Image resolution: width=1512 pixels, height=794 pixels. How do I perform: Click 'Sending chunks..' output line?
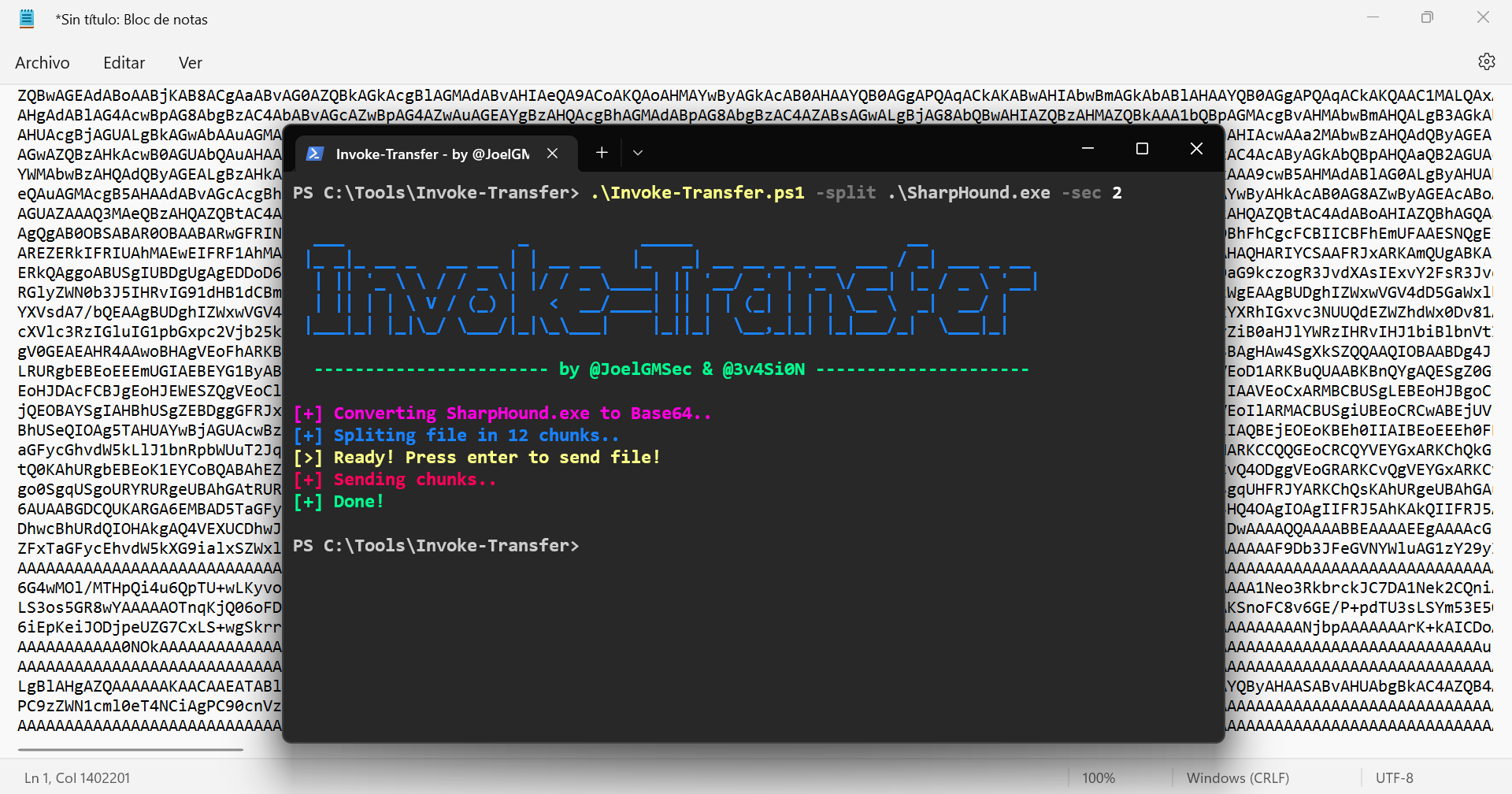point(395,480)
